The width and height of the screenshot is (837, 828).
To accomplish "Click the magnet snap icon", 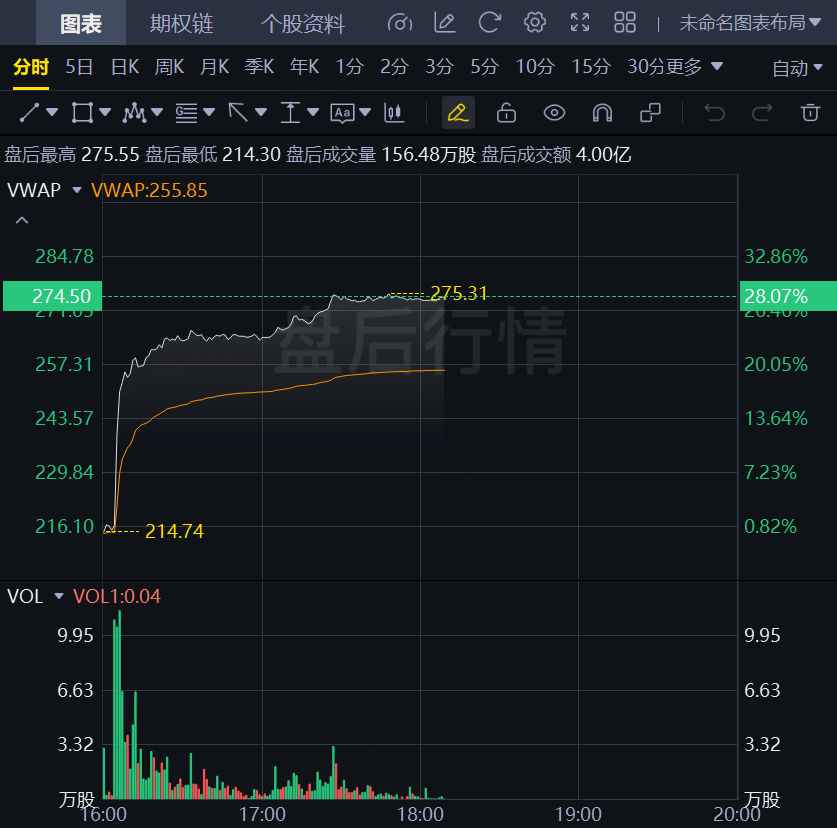I will (x=602, y=113).
